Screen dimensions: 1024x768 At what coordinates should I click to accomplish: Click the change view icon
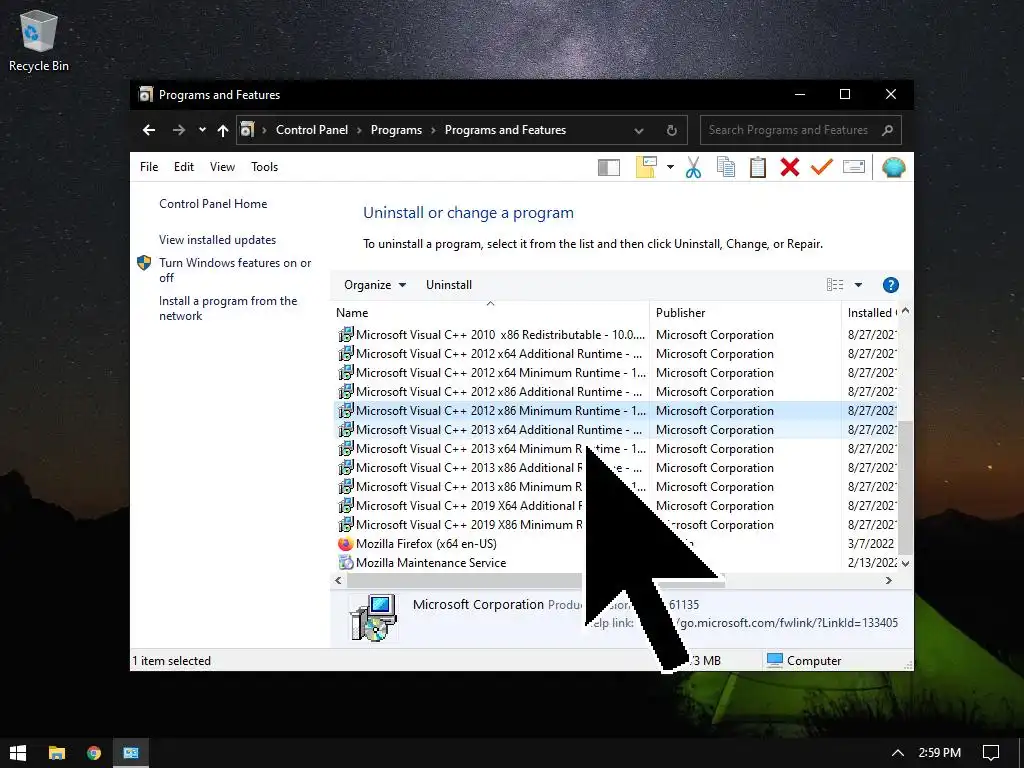click(x=835, y=285)
